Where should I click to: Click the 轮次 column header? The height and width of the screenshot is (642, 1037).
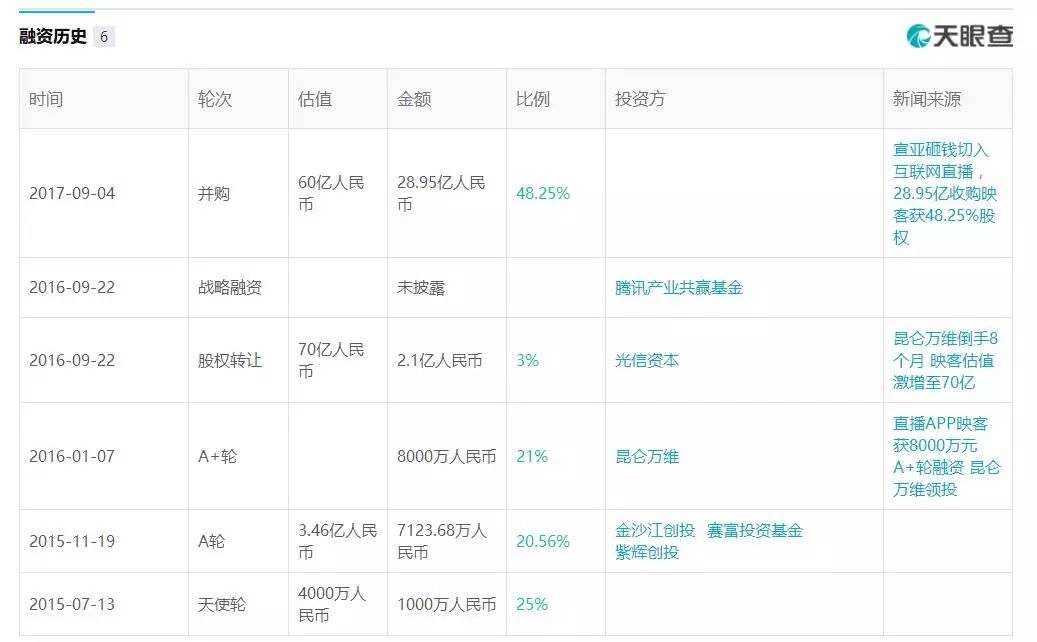pyautogui.click(x=215, y=99)
